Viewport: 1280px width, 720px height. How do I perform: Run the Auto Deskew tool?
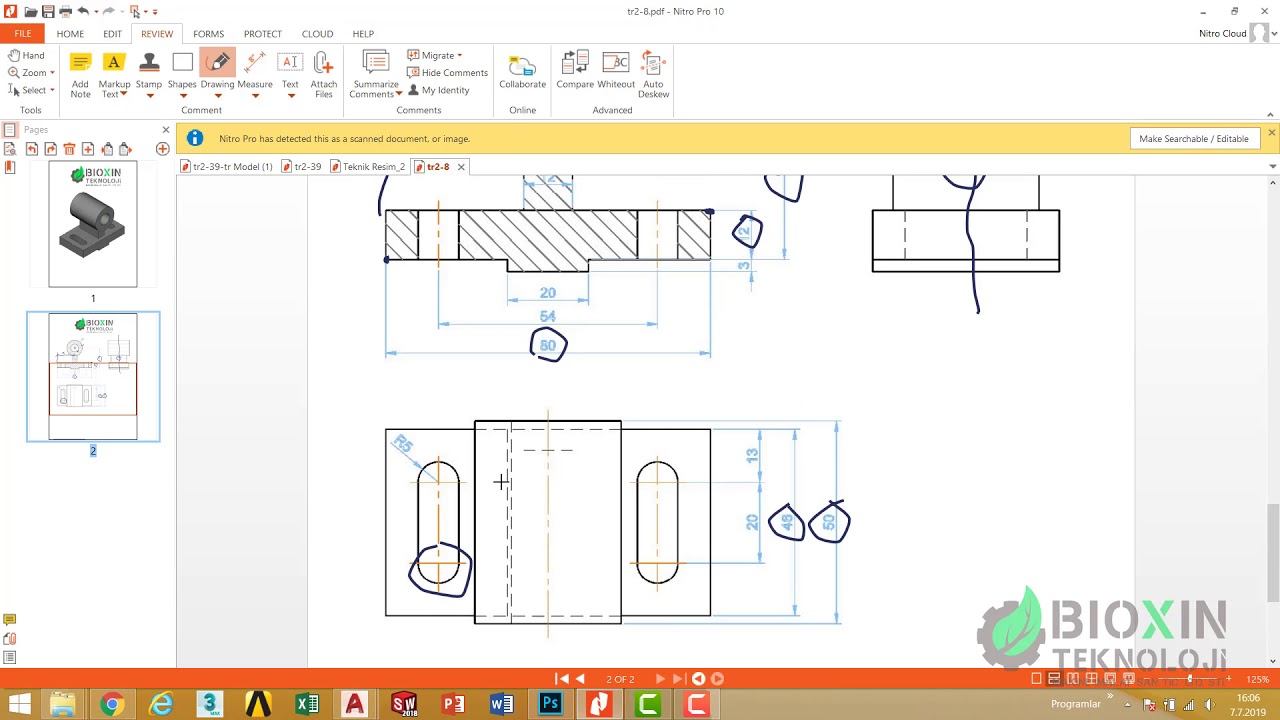coord(653,74)
